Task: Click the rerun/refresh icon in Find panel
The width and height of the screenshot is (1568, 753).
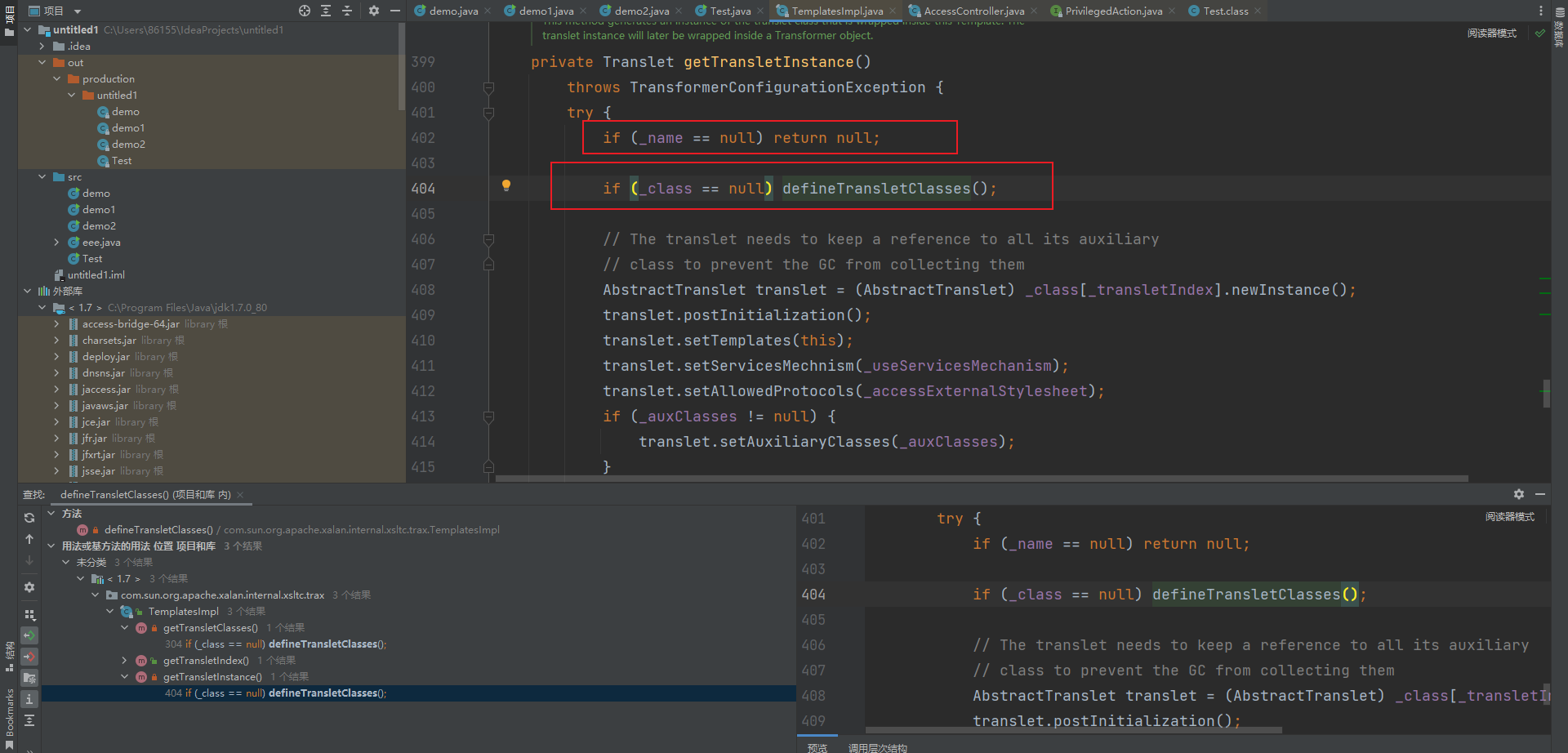Action: (x=29, y=518)
